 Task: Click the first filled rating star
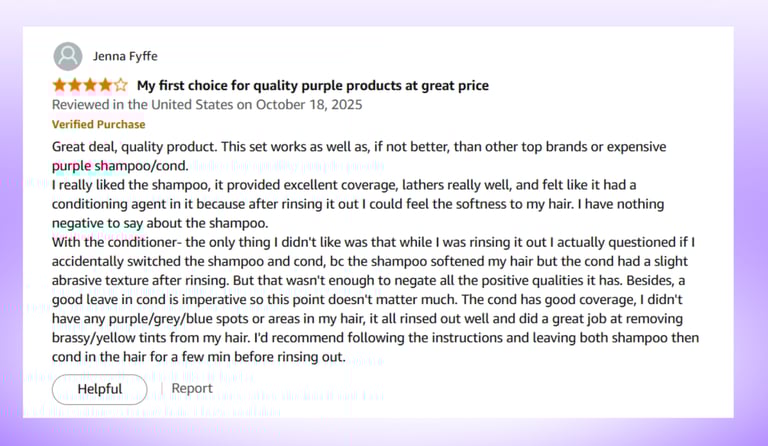[59, 85]
